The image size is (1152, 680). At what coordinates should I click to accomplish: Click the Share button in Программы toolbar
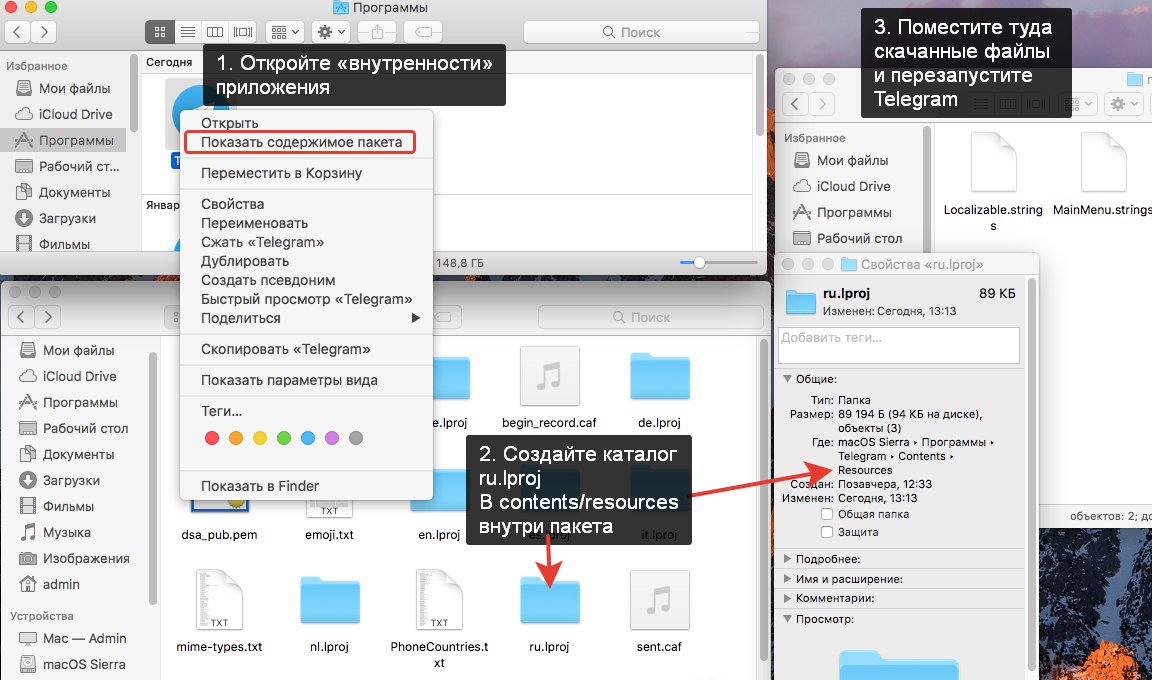tap(378, 32)
